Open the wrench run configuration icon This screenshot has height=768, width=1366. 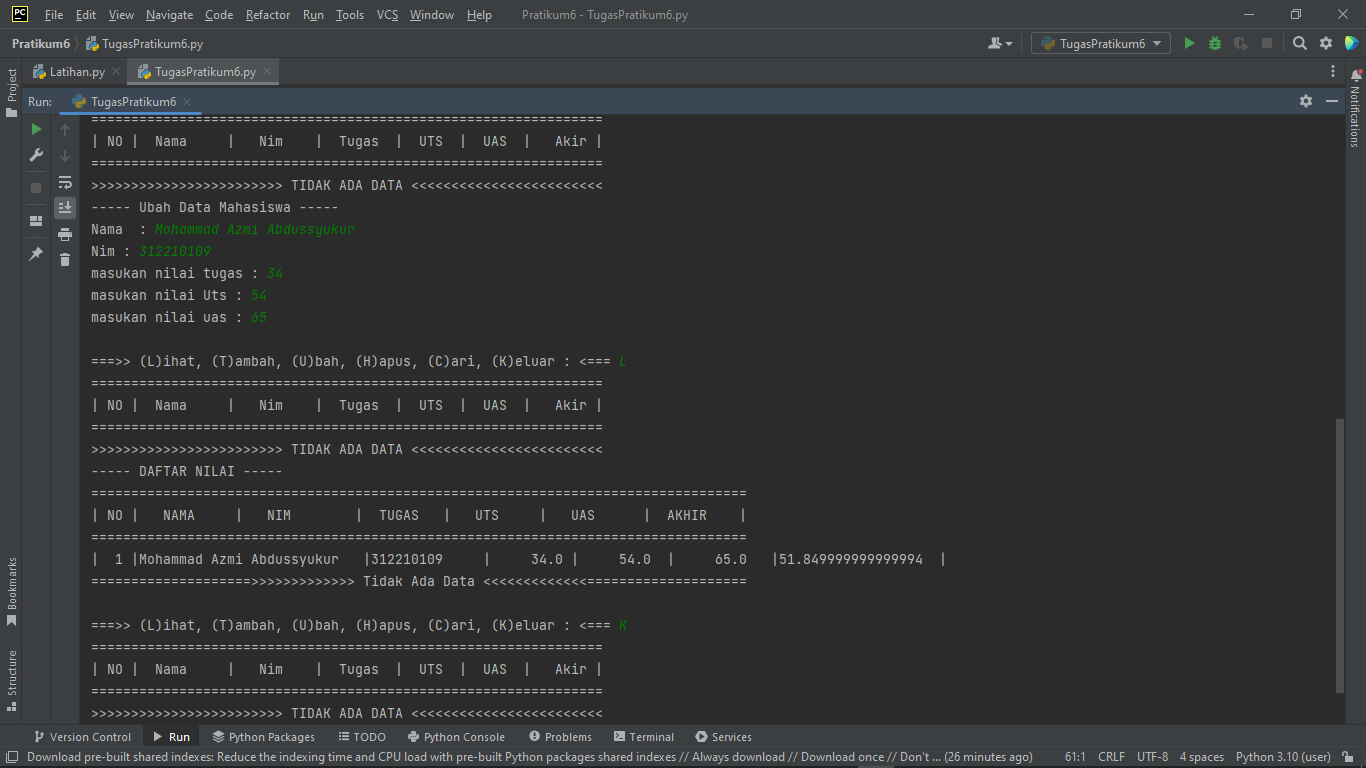[36, 155]
